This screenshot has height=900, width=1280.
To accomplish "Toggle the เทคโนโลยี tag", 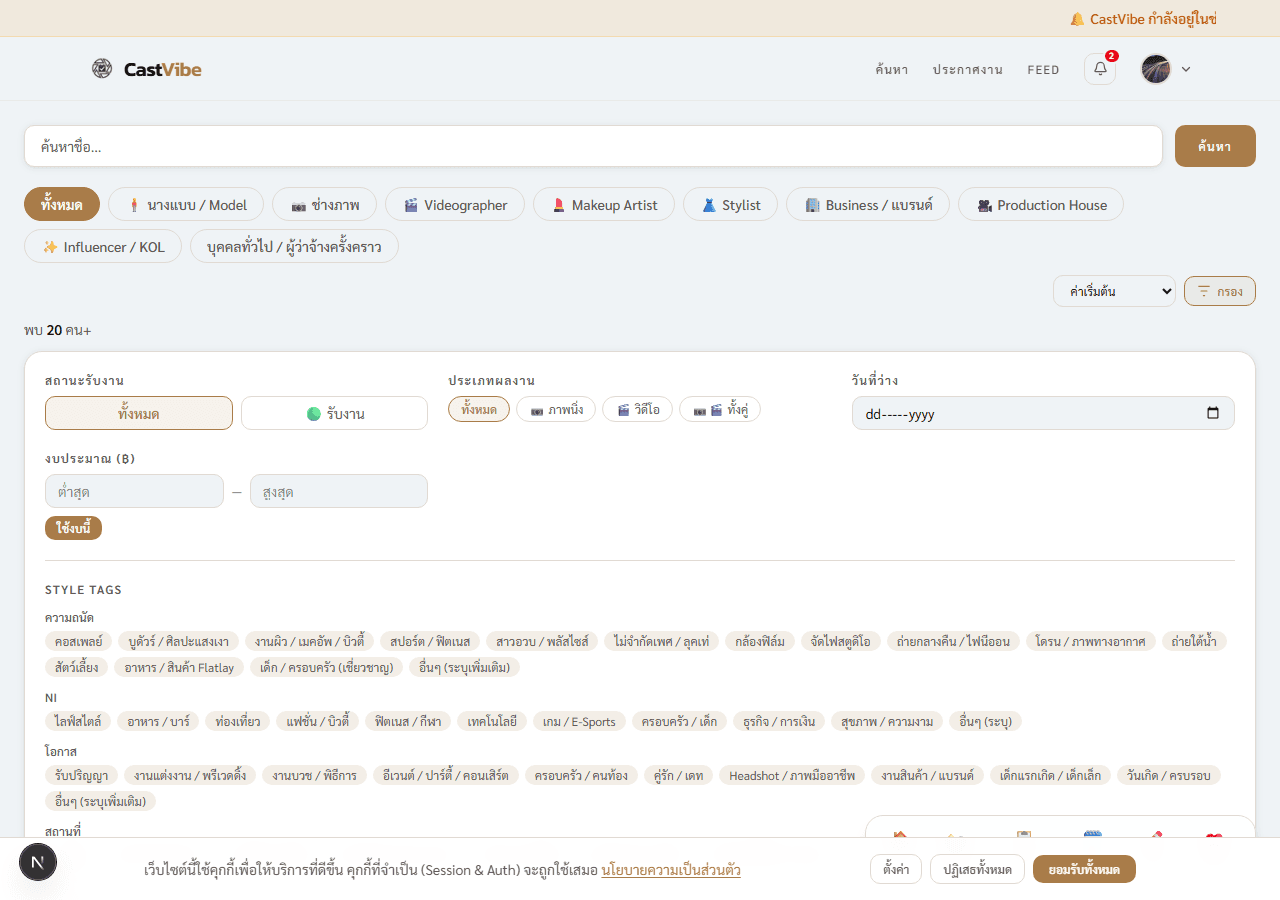I will tap(492, 721).
